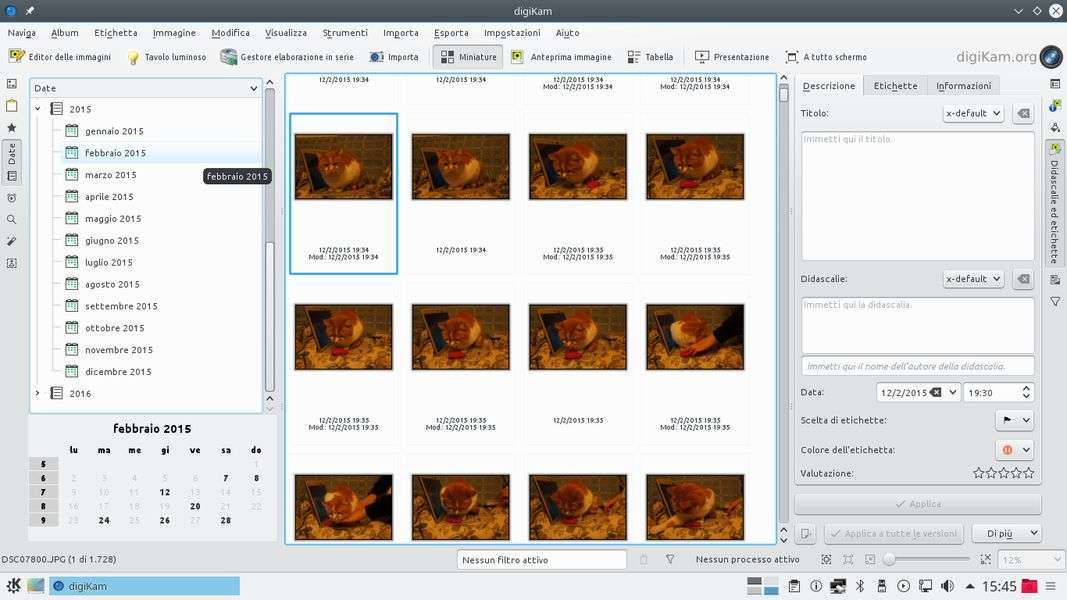
Task: Click the thumbnail zoom slider
Action: (927, 560)
